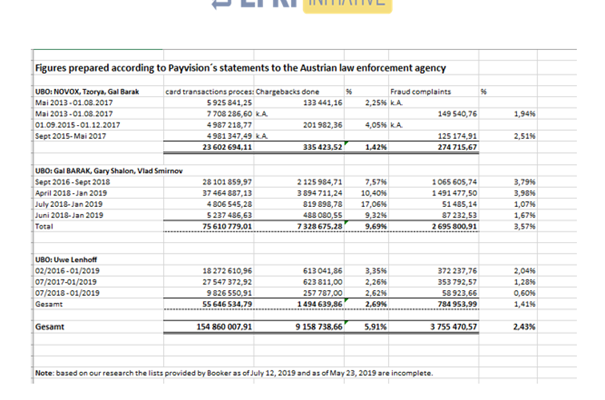Click the value 4 987 218,77

[x=229, y=125]
